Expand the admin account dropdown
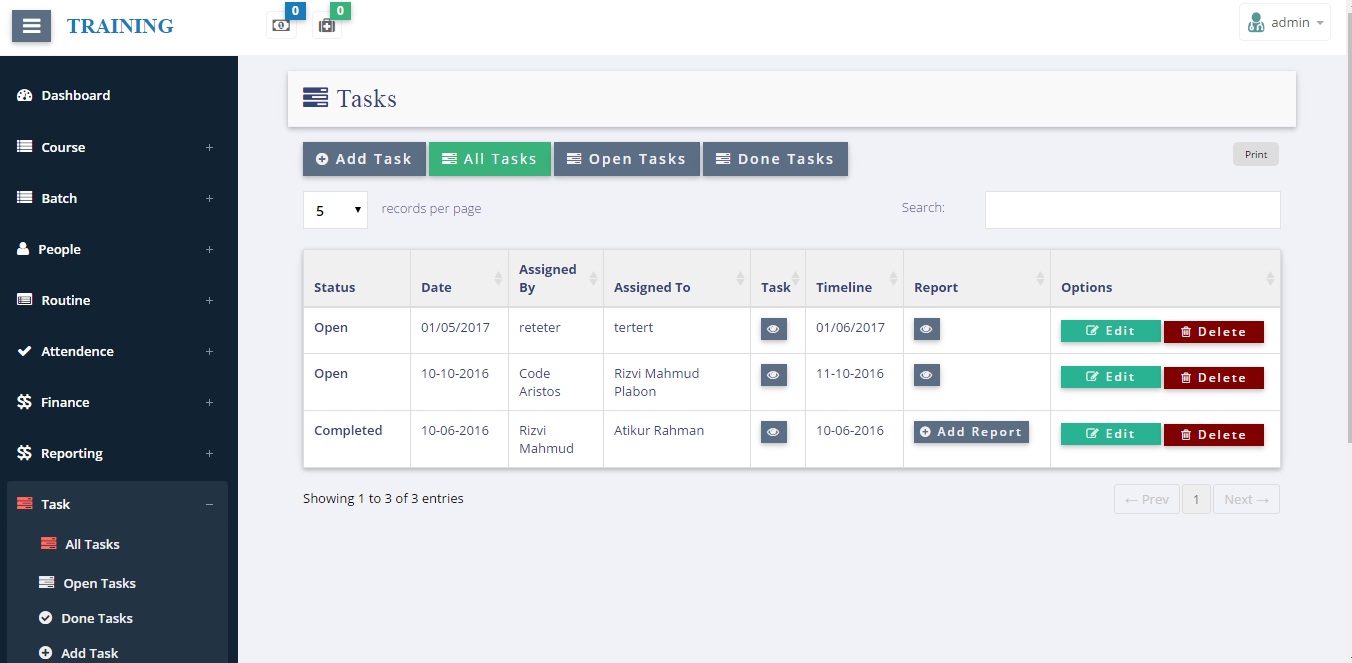This screenshot has height=663, width=1352. point(1285,22)
